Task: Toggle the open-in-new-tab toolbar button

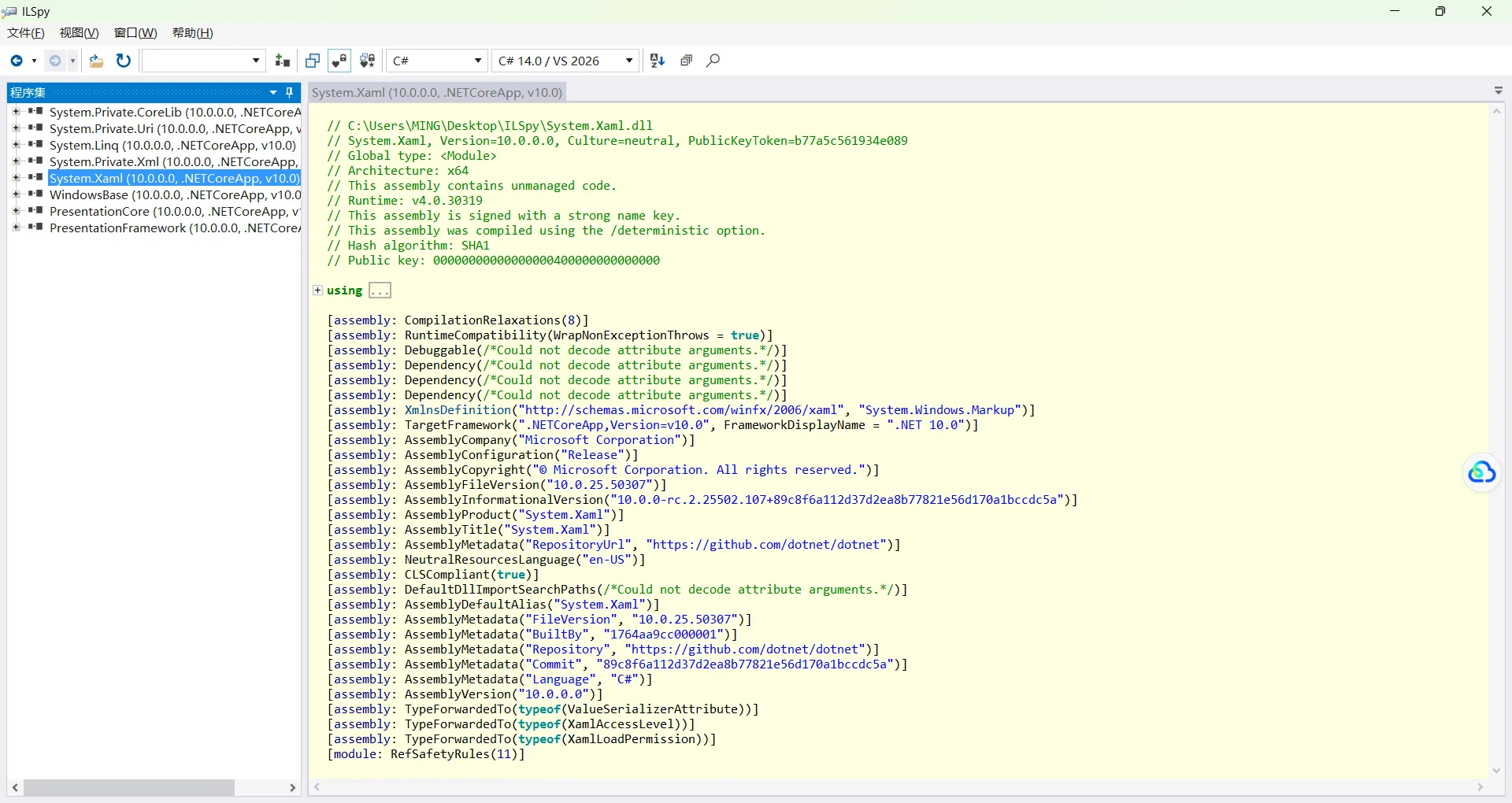Action: pos(313,61)
